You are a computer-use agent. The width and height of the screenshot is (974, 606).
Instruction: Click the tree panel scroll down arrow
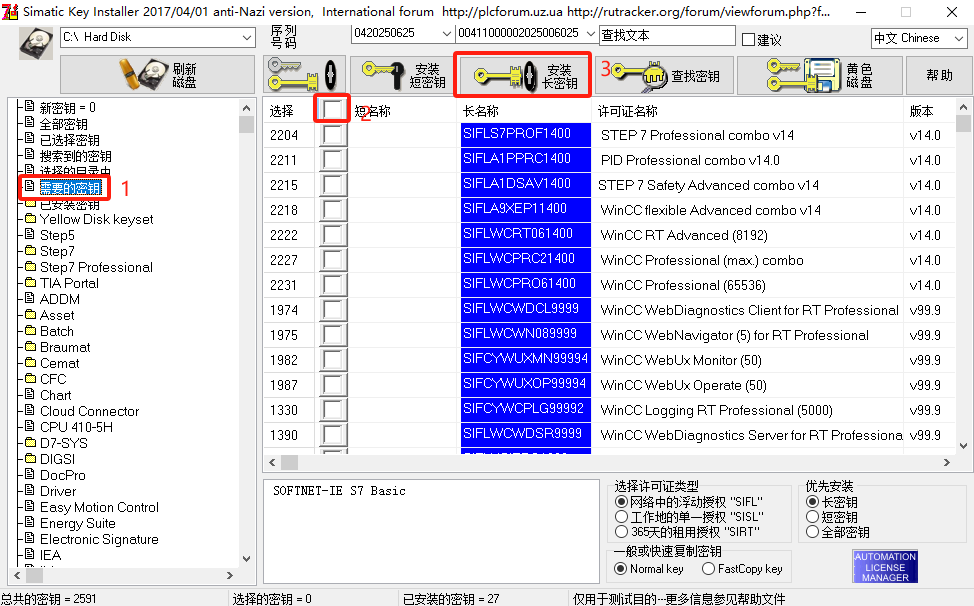(247, 558)
